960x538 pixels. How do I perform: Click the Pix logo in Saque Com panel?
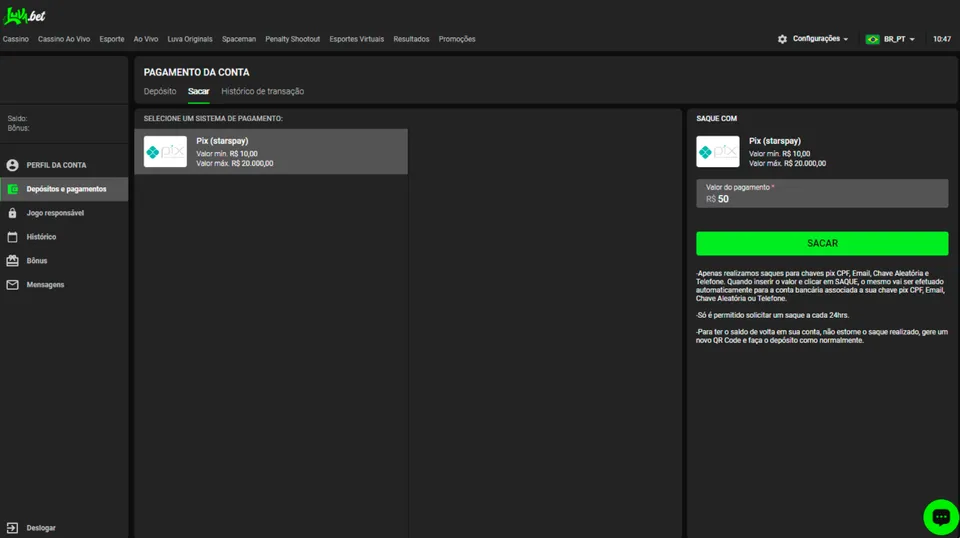click(718, 152)
